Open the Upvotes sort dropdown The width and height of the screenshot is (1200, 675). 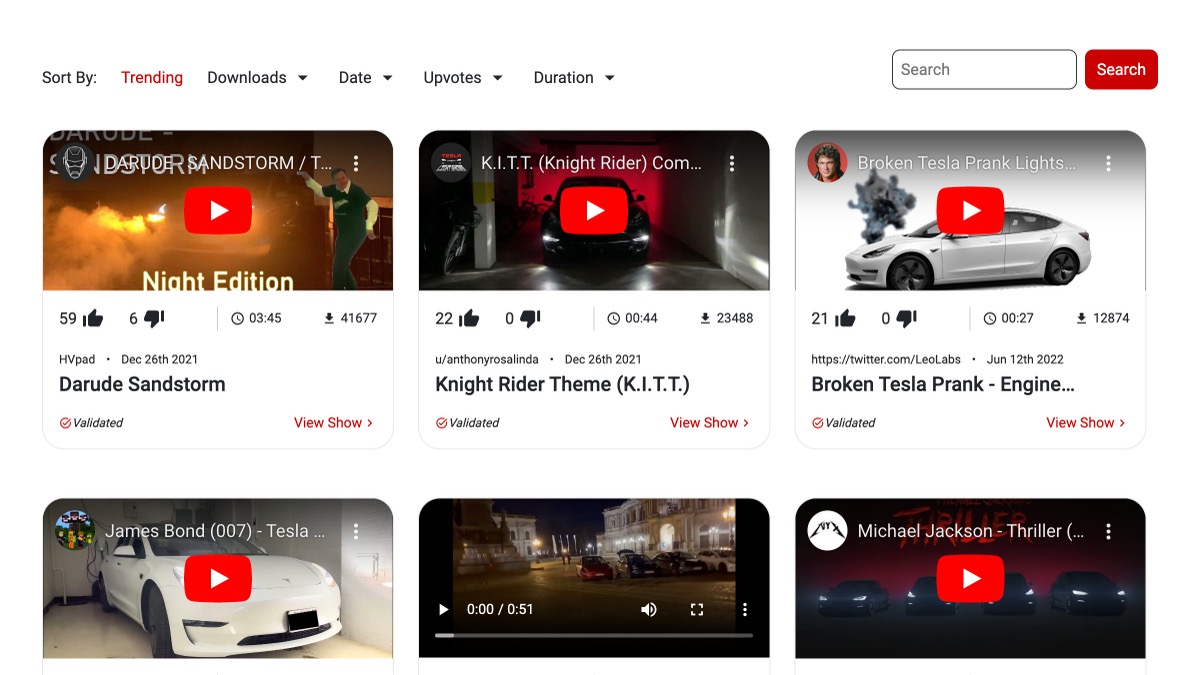click(x=463, y=77)
